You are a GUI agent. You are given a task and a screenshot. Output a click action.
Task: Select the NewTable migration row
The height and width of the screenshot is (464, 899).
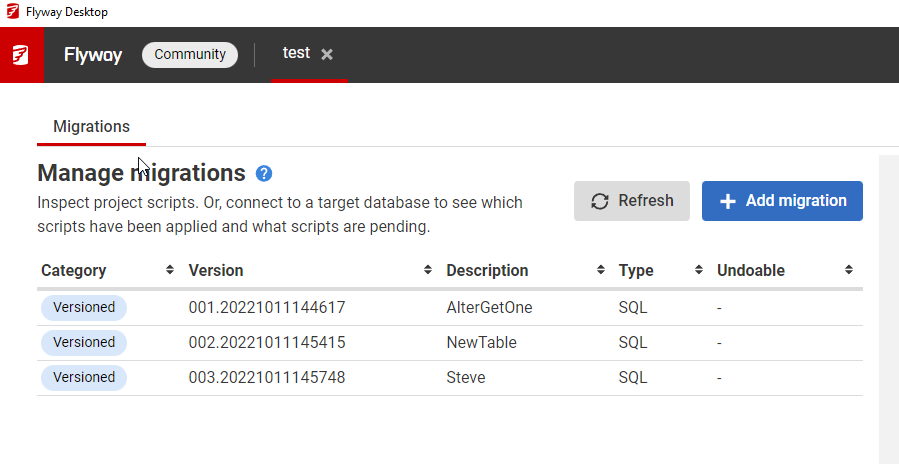481,343
